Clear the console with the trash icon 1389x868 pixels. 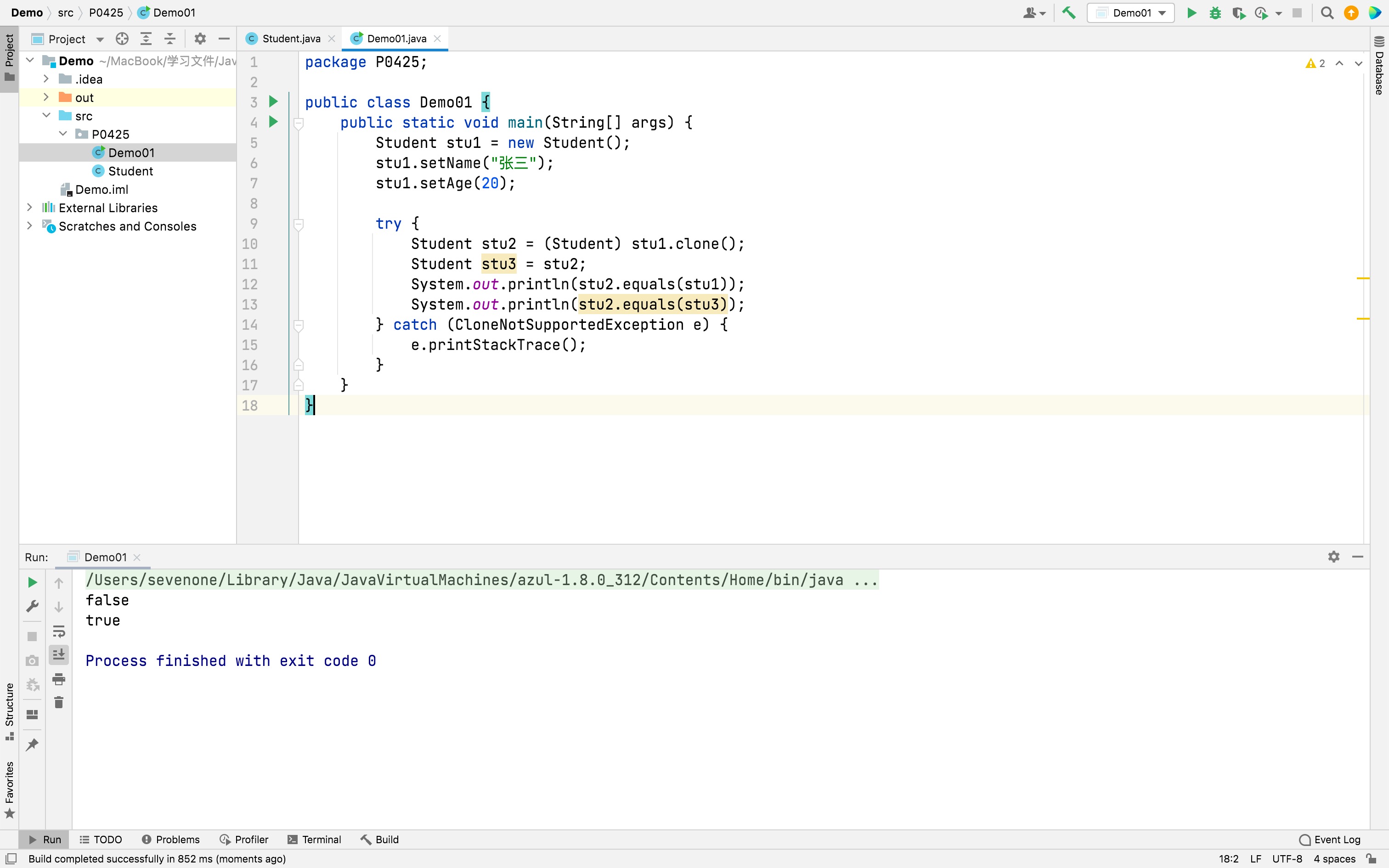tap(58, 702)
